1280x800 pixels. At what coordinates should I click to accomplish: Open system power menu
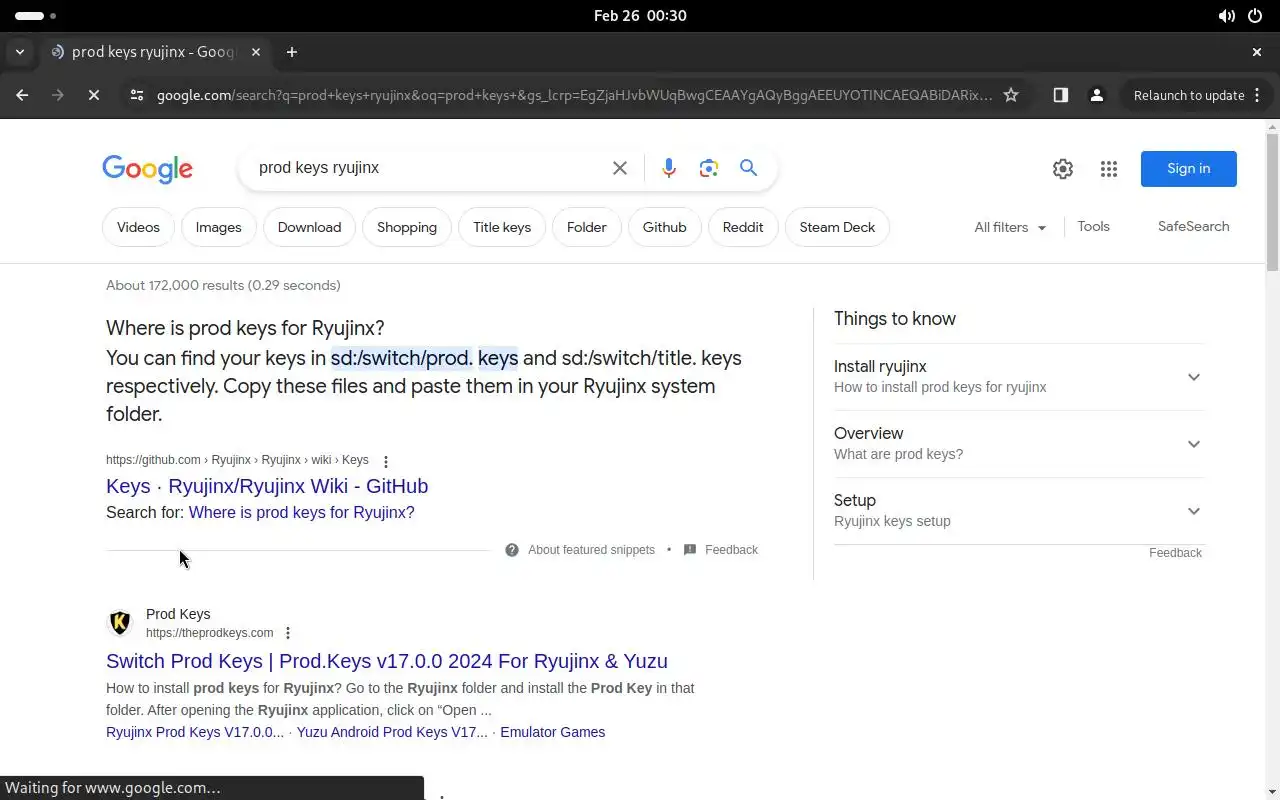tap(1256, 16)
